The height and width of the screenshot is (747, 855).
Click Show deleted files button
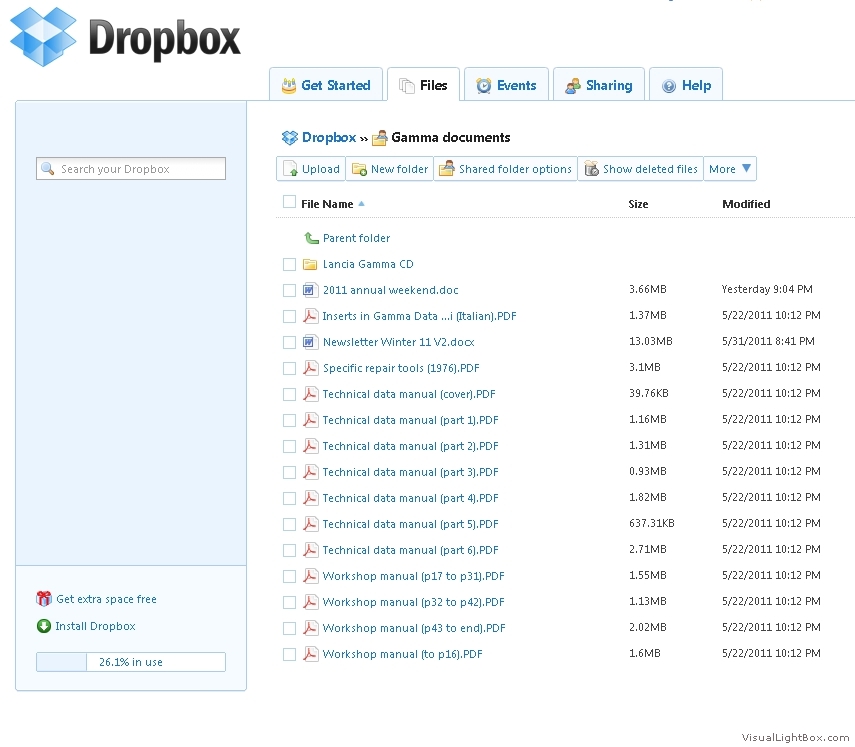(x=641, y=169)
